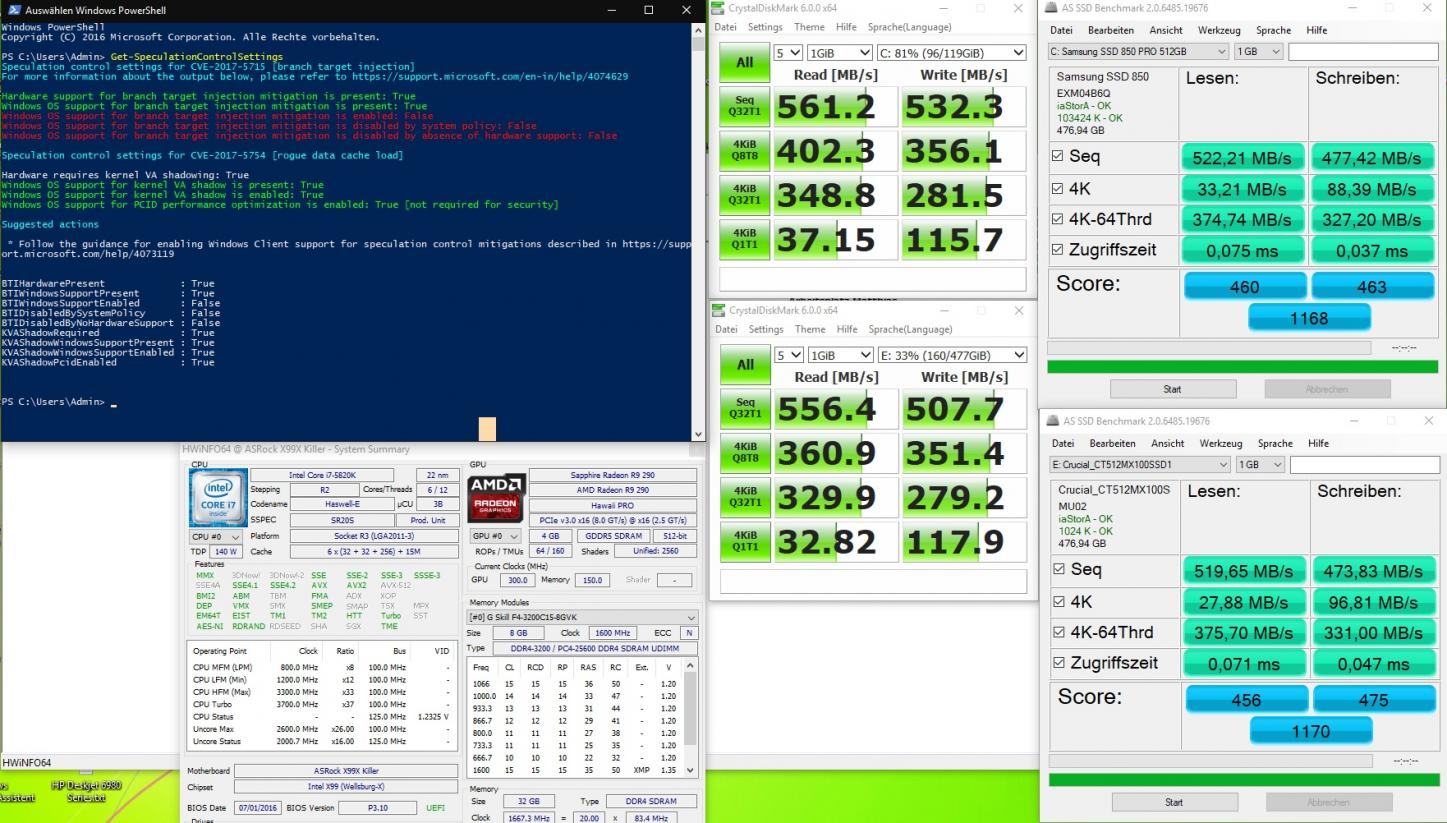Screen dimensions: 1447x823
Task: Click the vertical scrollbar of the PowerShell window
Action: [x=698, y=230]
